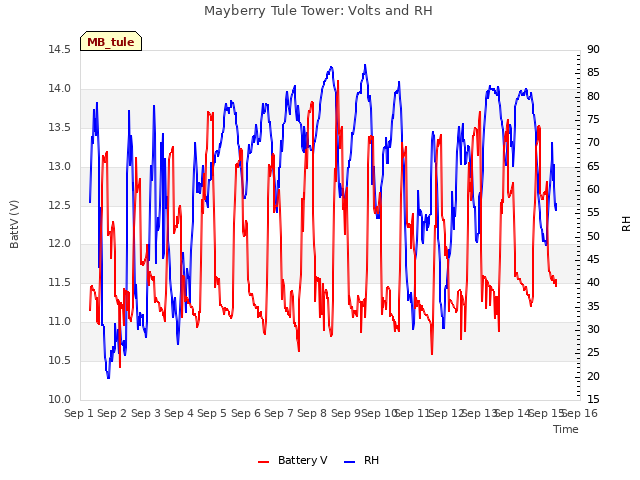This screenshot has height=480, width=640.
Task: Click the Sep 5 date tick
Action: (212, 413)
